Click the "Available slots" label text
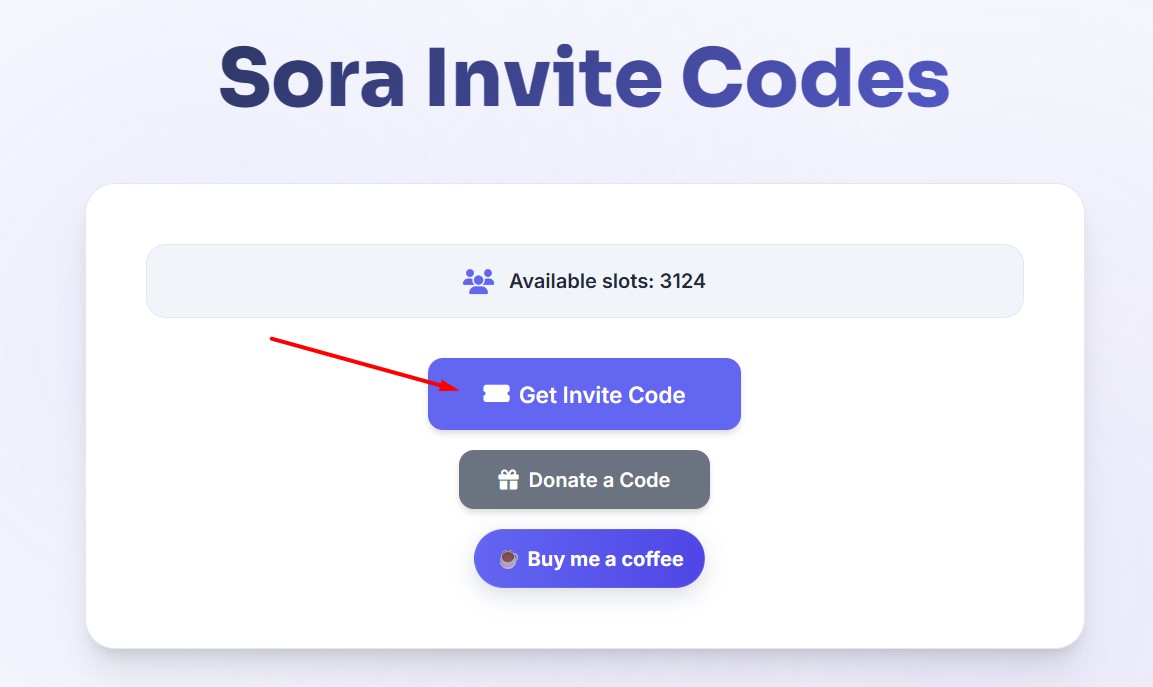The width and height of the screenshot is (1153, 687). tap(580, 281)
